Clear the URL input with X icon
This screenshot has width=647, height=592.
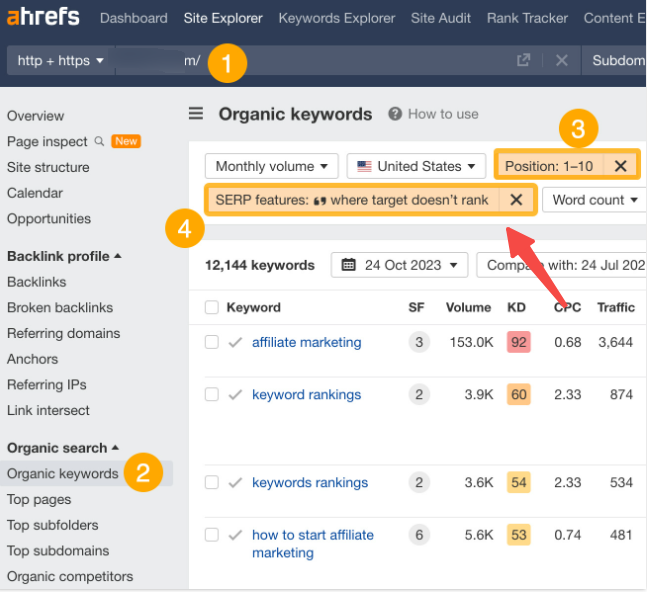point(562,60)
